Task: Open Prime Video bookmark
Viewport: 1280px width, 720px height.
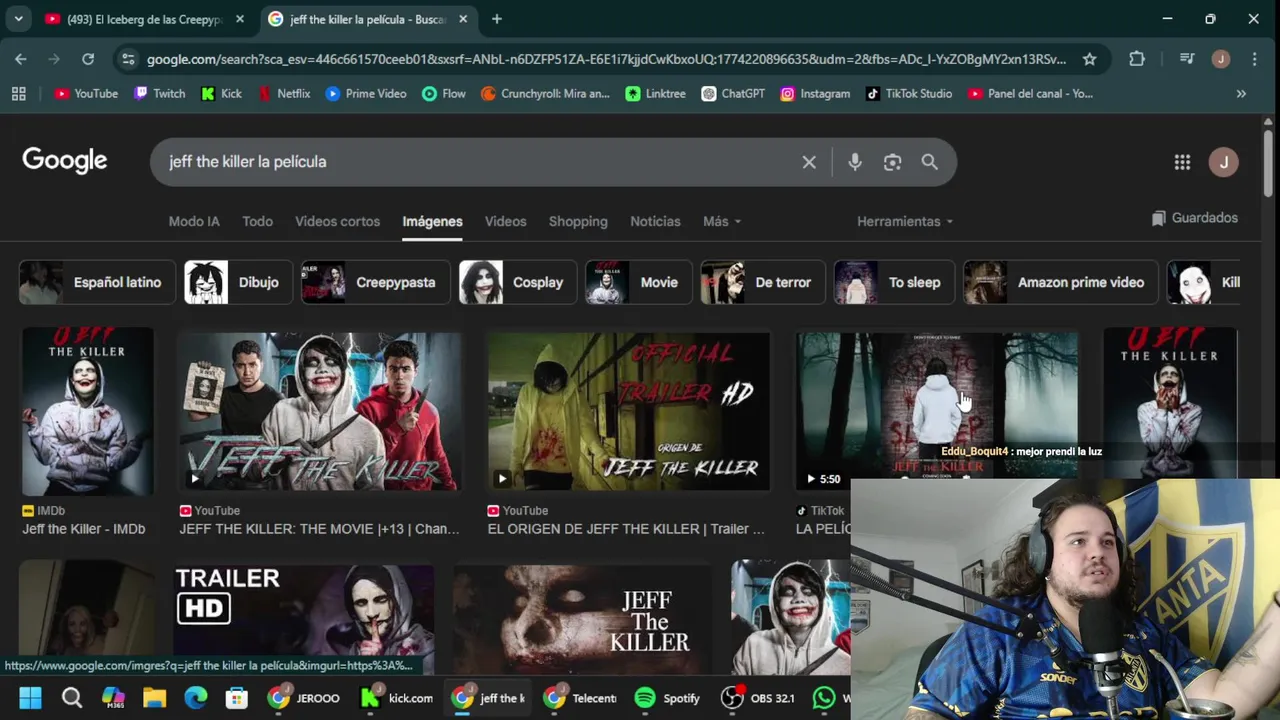Action: [366, 93]
